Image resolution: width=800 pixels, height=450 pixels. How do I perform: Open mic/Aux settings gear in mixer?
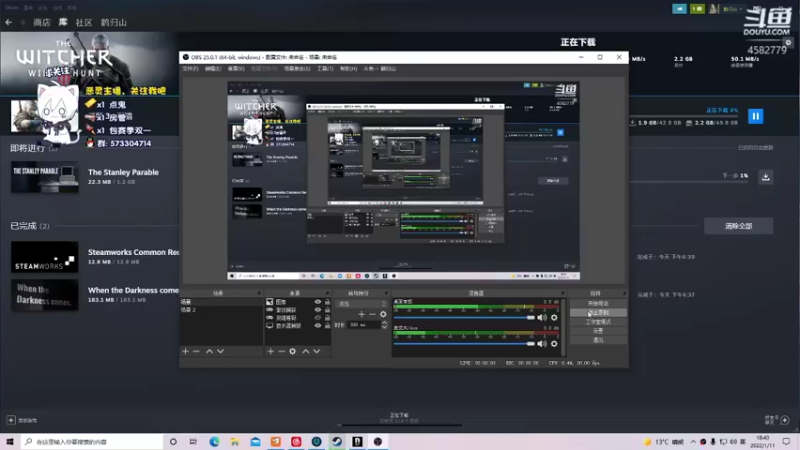click(x=554, y=344)
